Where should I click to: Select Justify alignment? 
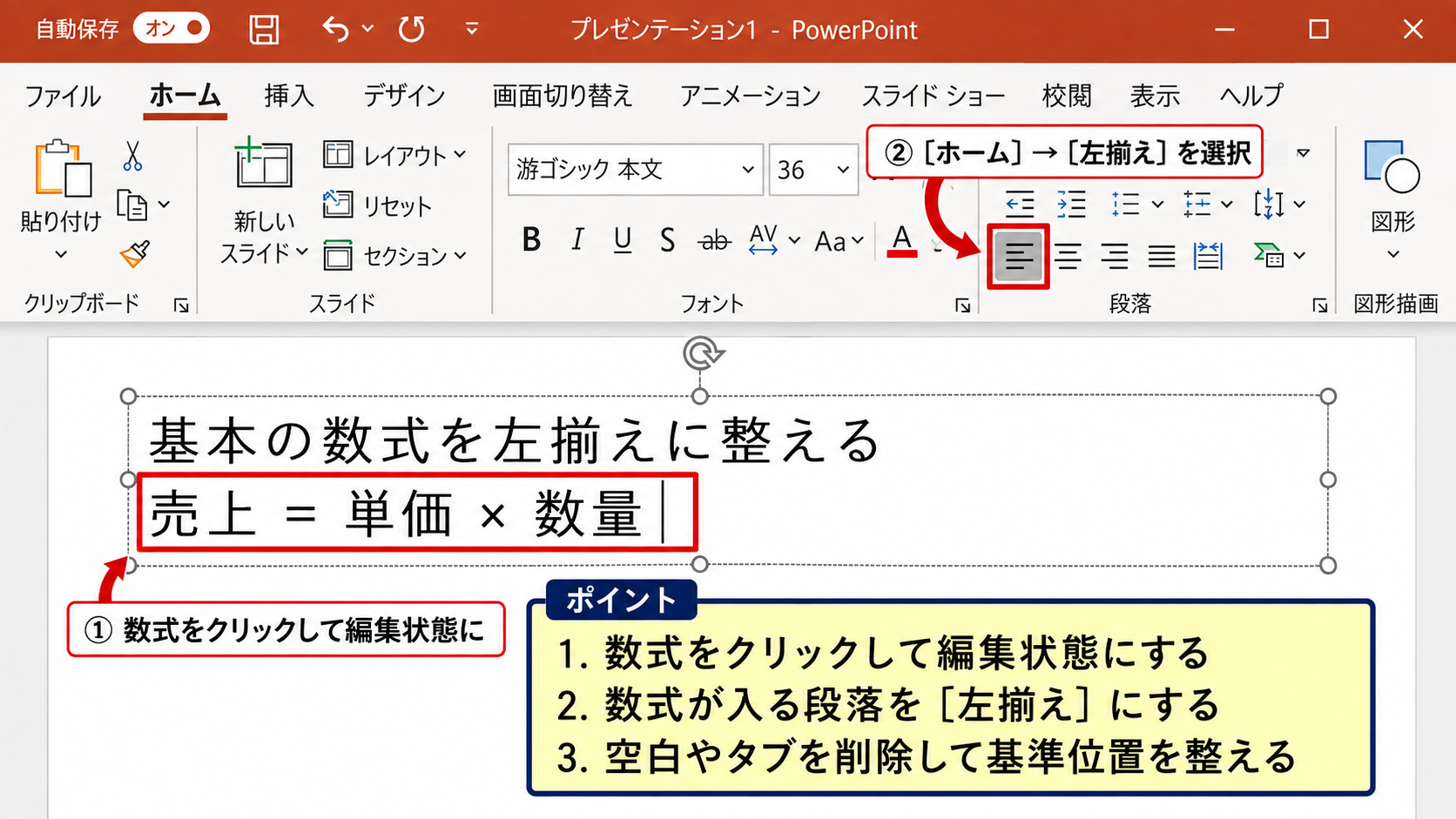point(1162,256)
